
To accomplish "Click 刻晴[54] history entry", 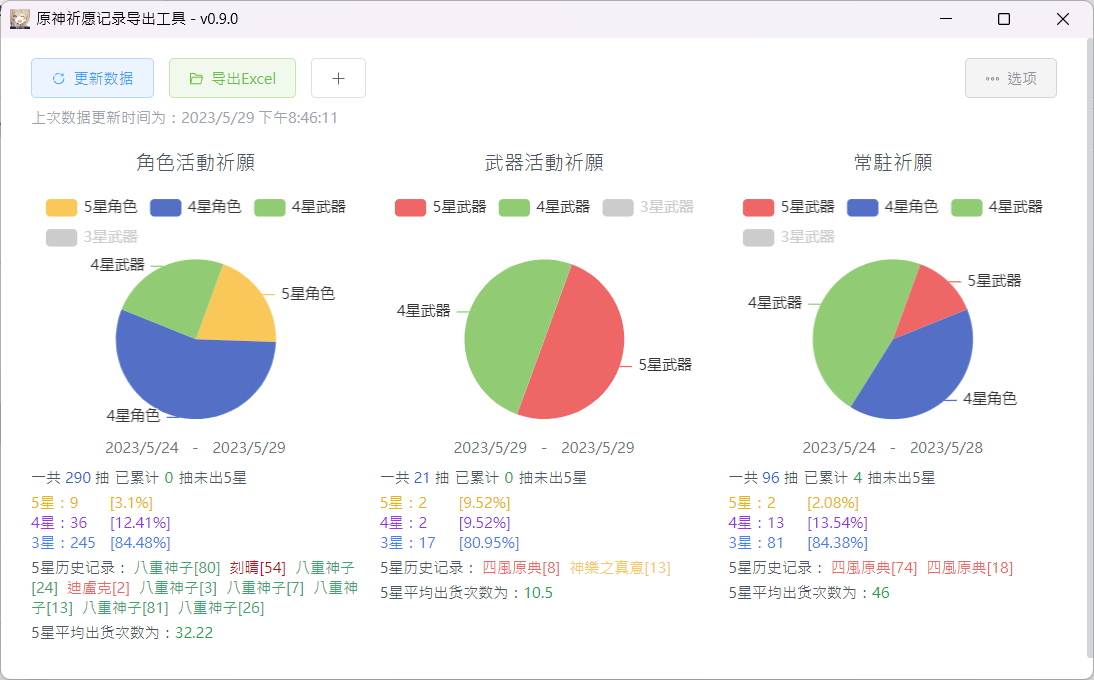I will point(257,568).
